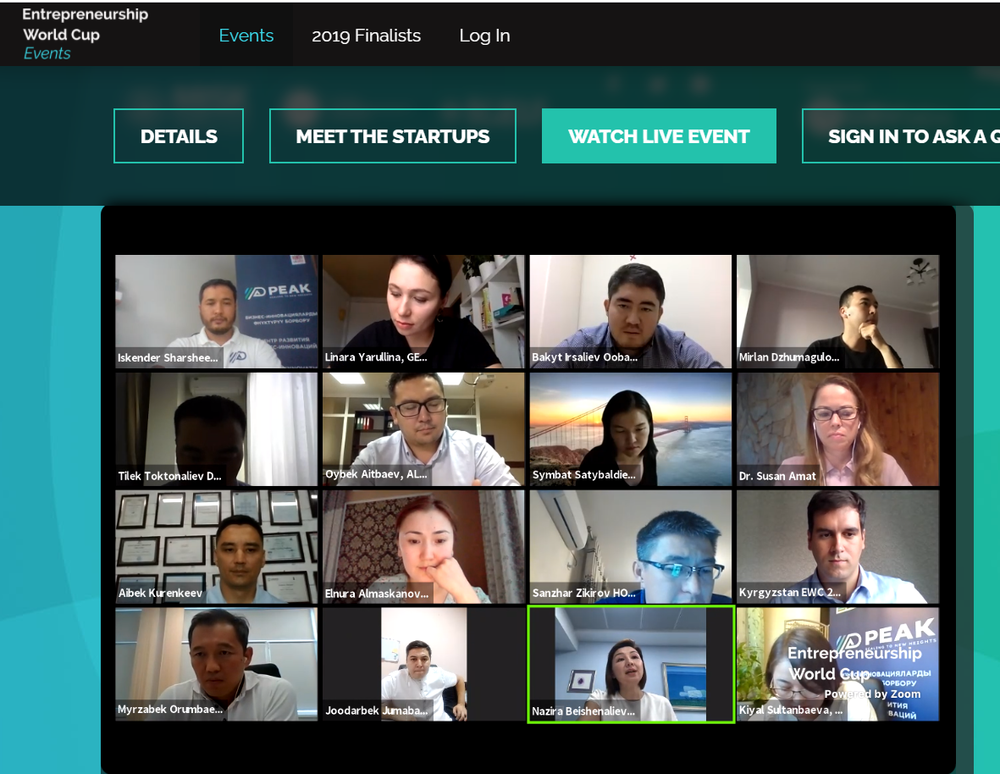Select Oybek Aitbaev video tile
This screenshot has height=774, width=1000.
click(x=423, y=429)
